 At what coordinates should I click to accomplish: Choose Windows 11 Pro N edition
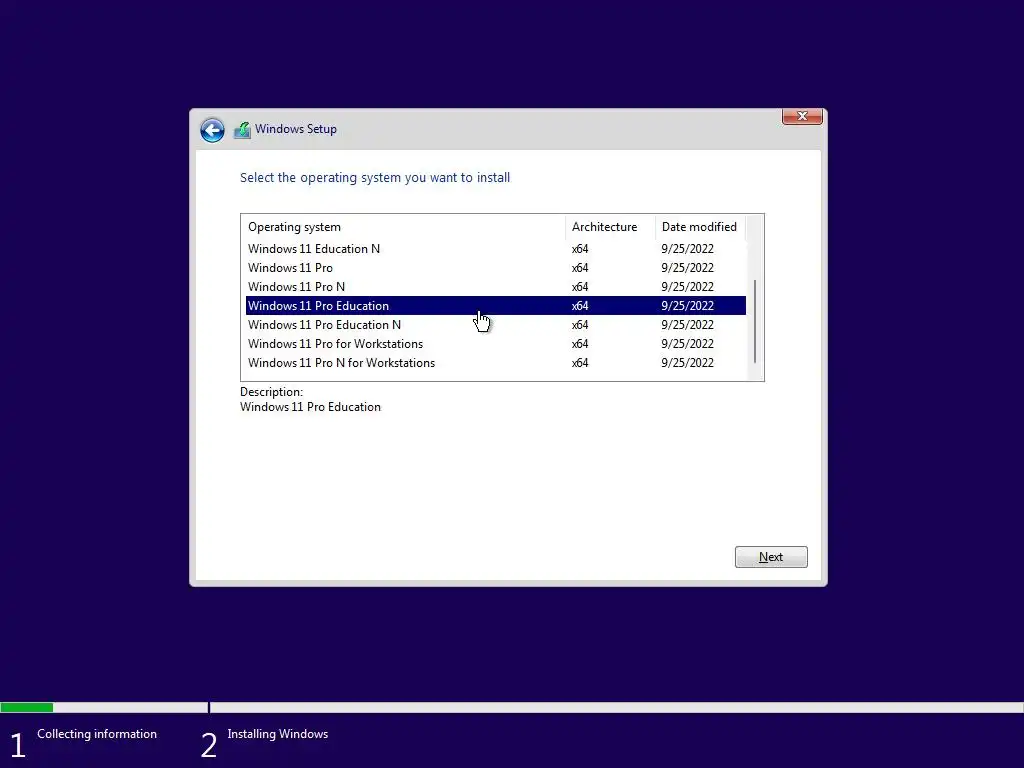point(496,287)
